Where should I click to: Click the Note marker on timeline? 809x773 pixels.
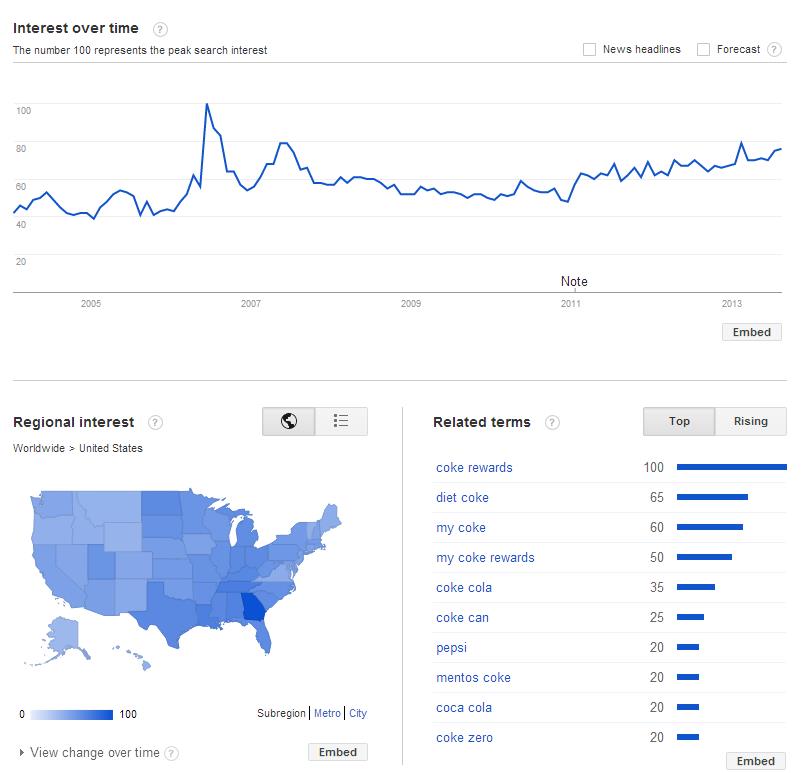click(574, 282)
